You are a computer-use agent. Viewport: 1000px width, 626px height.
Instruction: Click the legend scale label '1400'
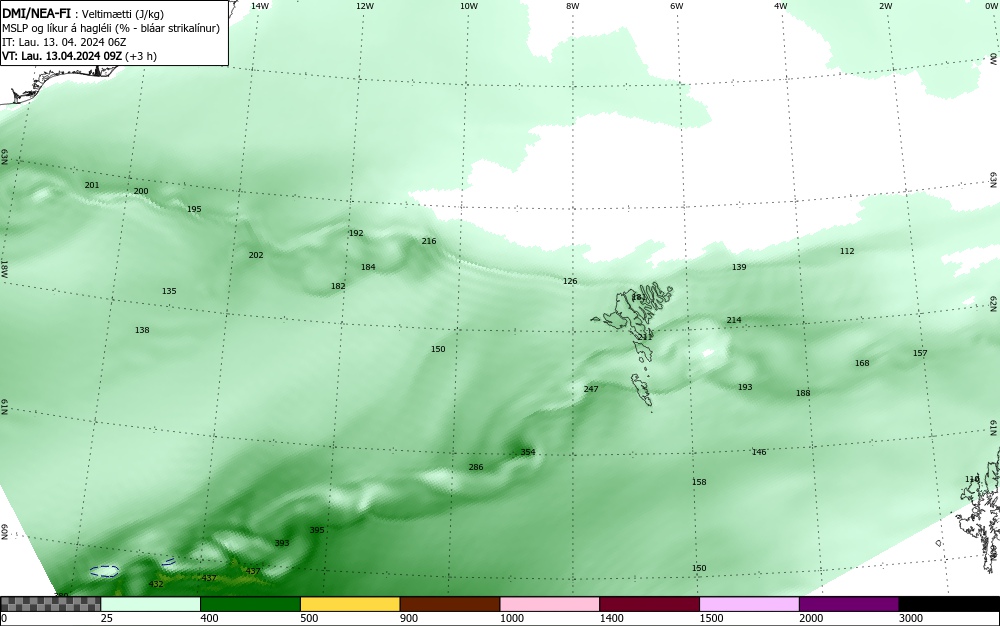click(612, 618)
